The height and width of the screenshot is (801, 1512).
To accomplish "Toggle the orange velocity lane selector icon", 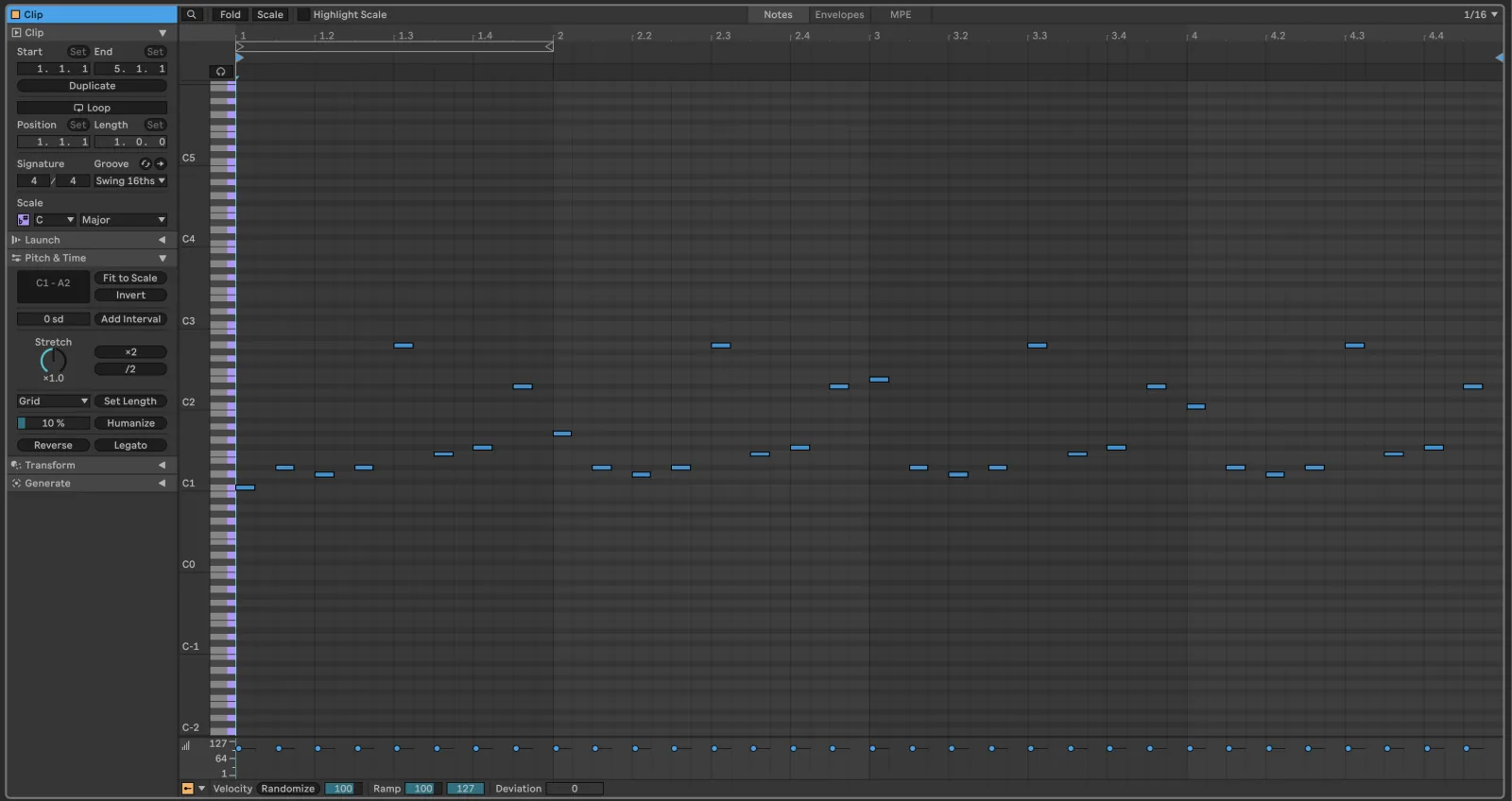I will (187, 788).
